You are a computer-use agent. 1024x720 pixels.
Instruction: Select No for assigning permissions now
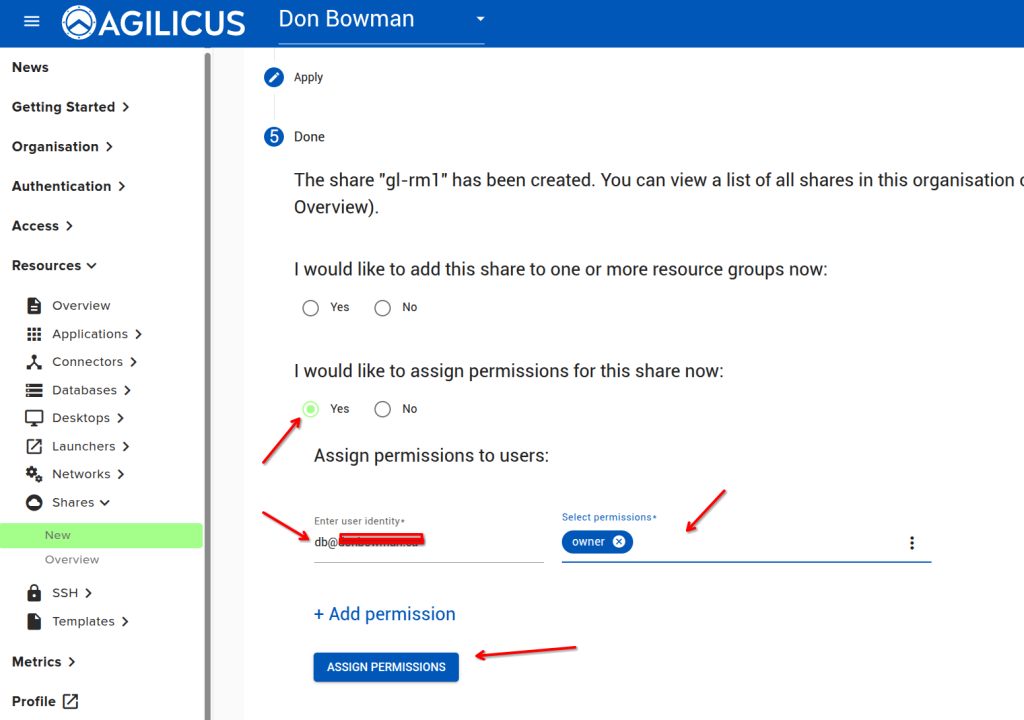point(382,409)
